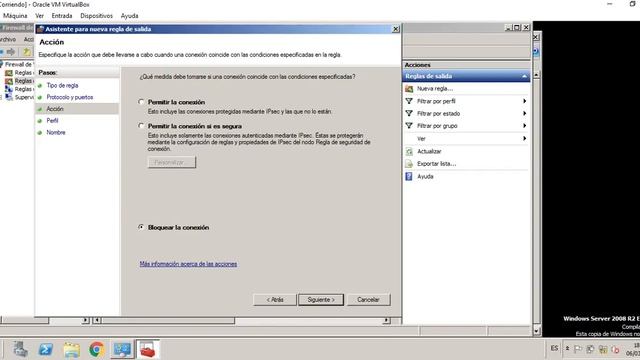Click the Actualizar action text
This screenshot has width=640, height=360.
pos(429,151)
